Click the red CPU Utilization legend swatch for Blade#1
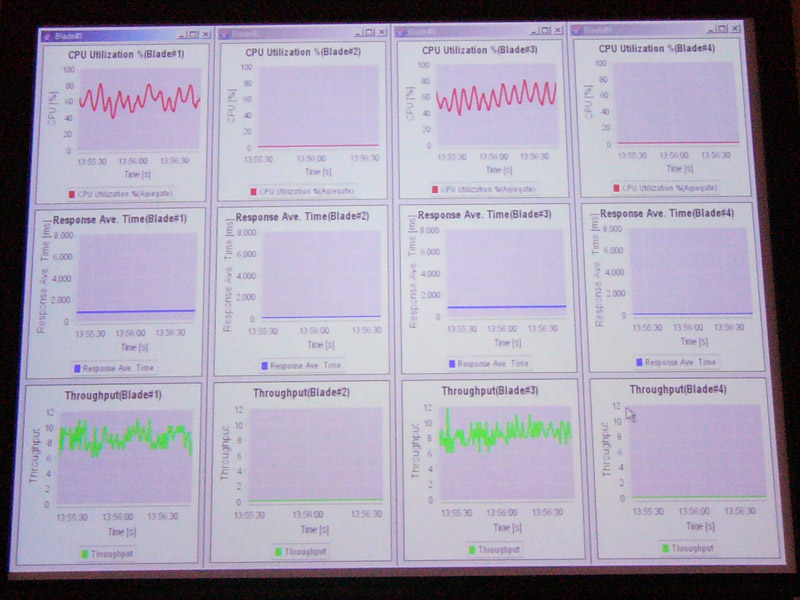Image resolution: width=800 pixels, height=600 pixels. tap(71, 194)
